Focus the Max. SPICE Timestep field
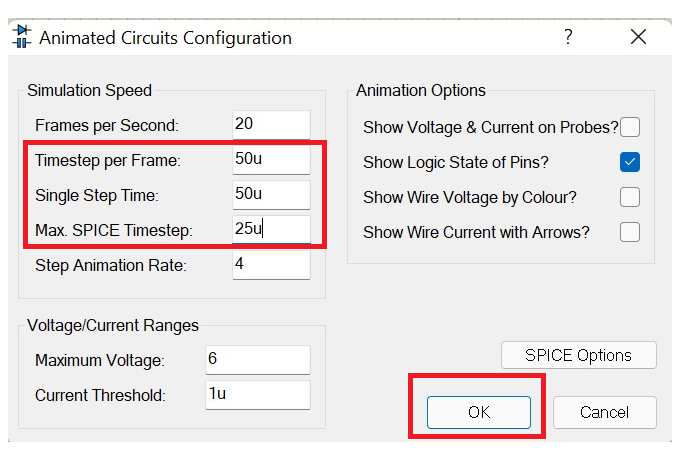The height and width of the screenshot is (452, 690). pos(271,229)
